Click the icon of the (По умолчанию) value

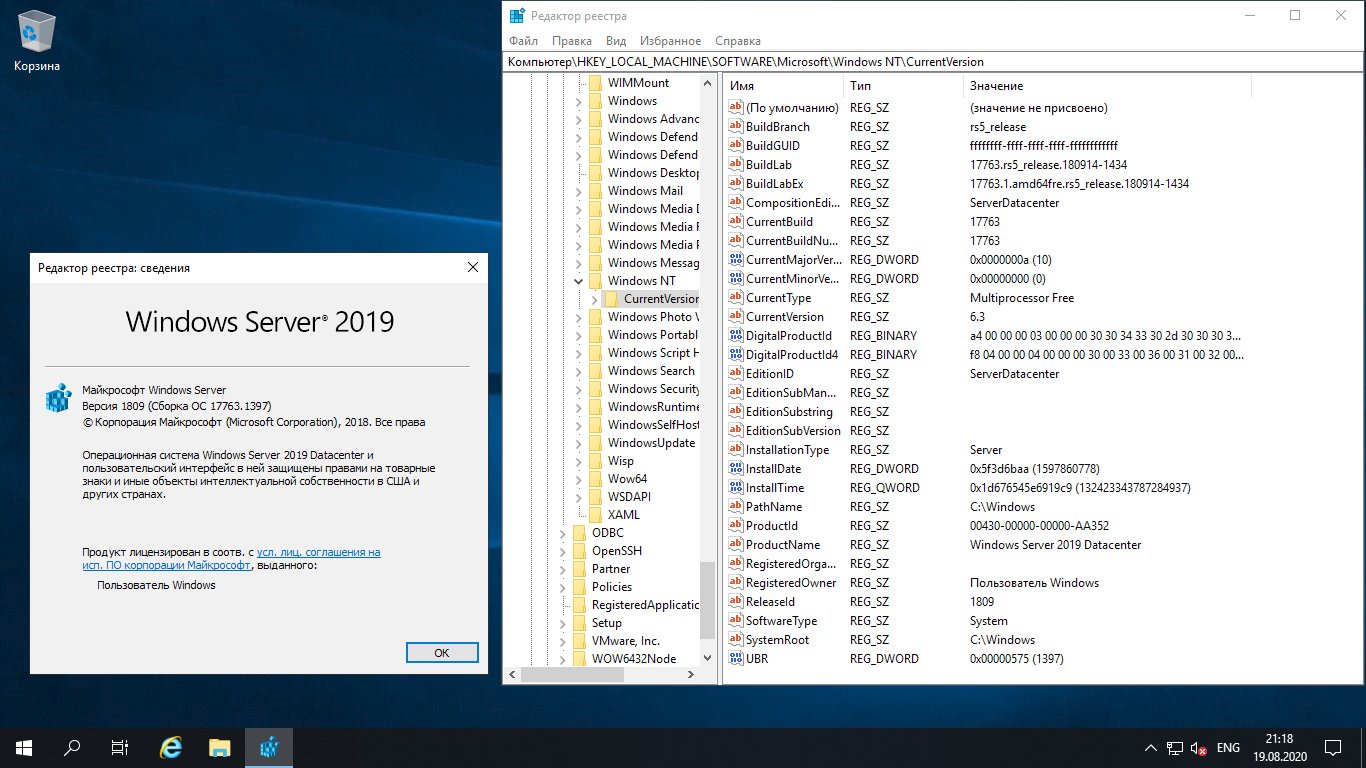736,108
